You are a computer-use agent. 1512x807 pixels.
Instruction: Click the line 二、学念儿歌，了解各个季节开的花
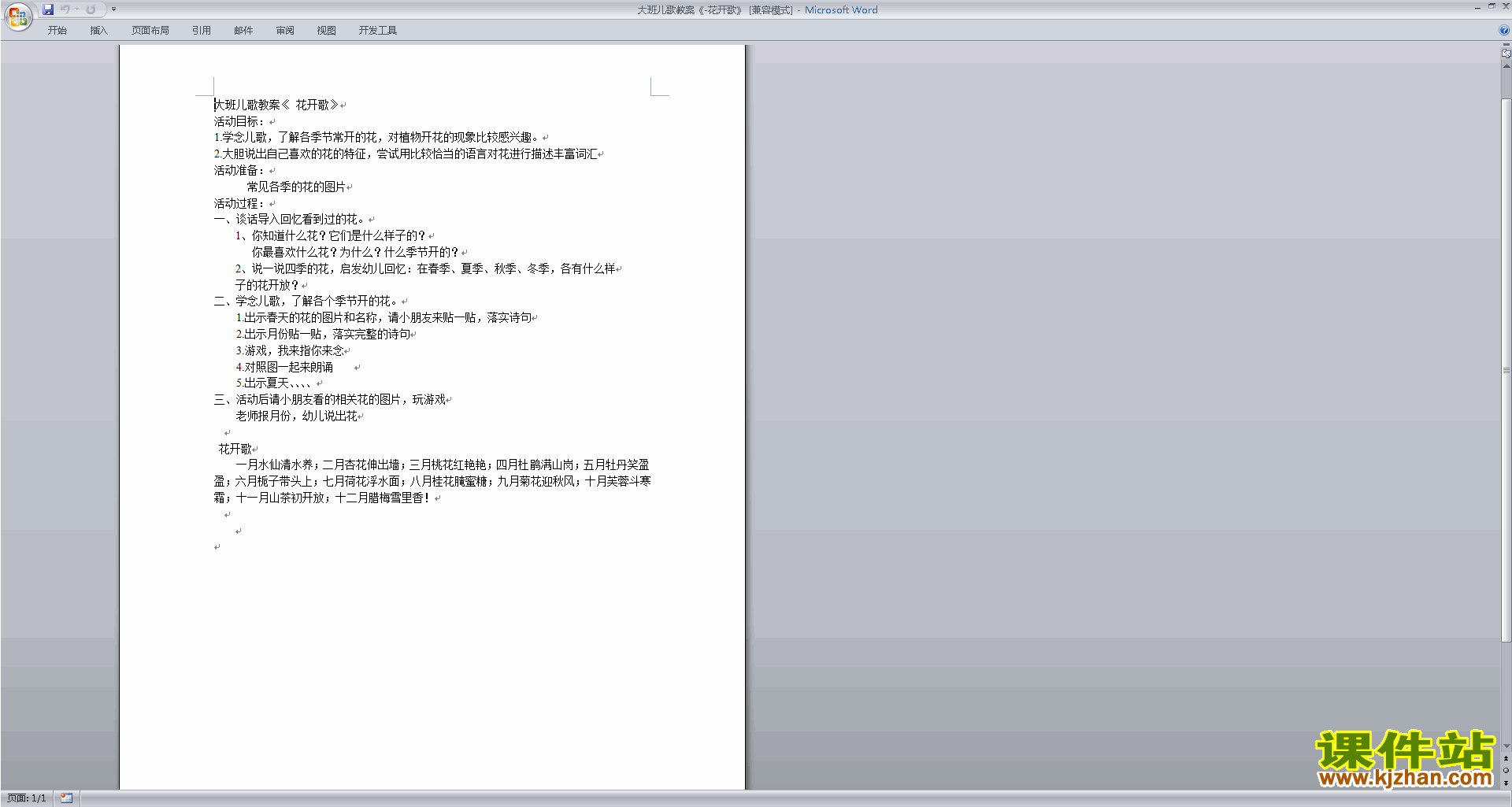coord(307,302)
